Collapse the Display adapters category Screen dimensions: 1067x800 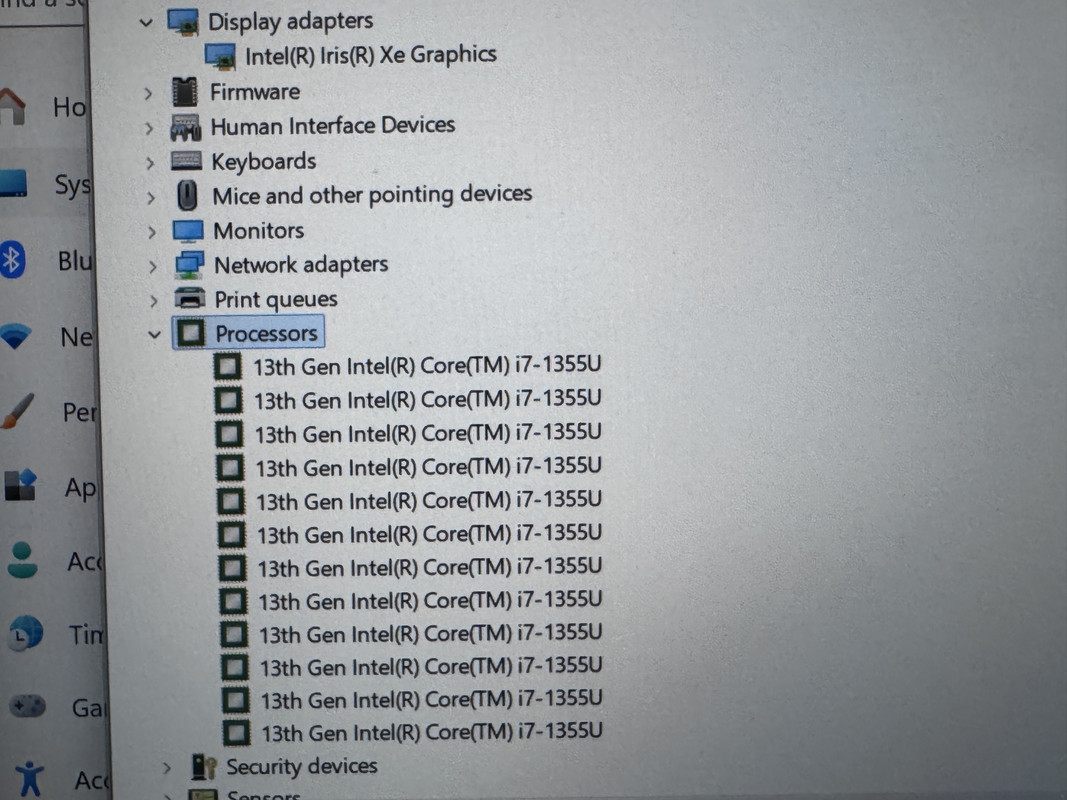[x=146, y=23]
